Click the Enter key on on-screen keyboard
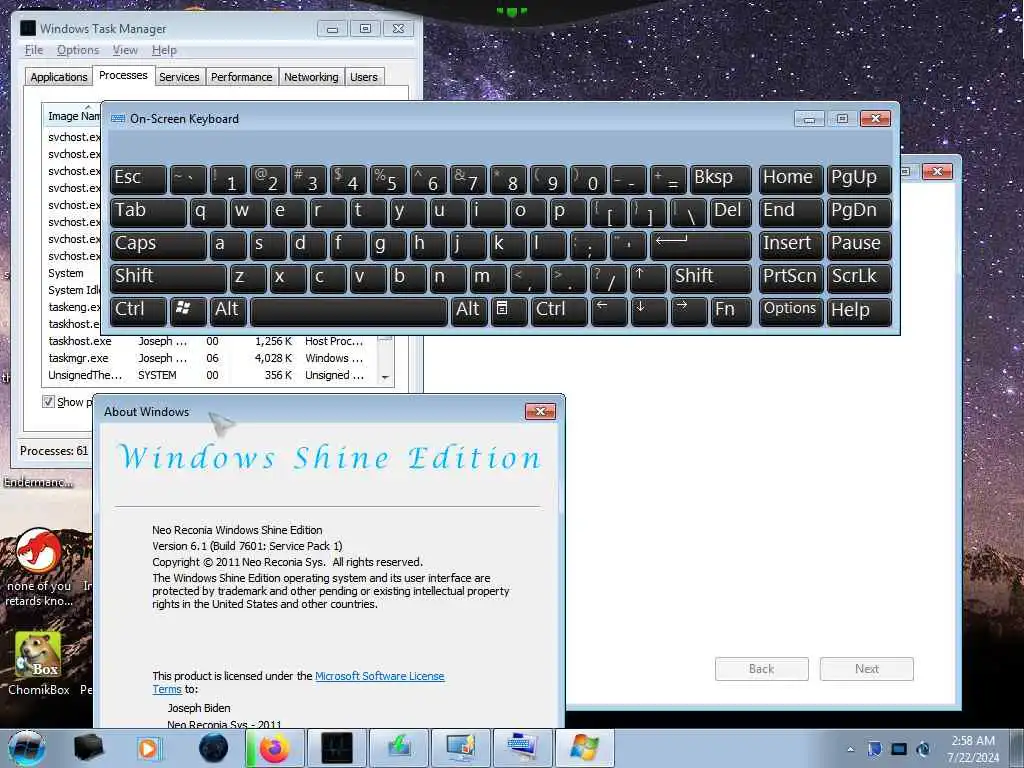The width and height of the screenshot is (1024, 768). tap(700, 246)
